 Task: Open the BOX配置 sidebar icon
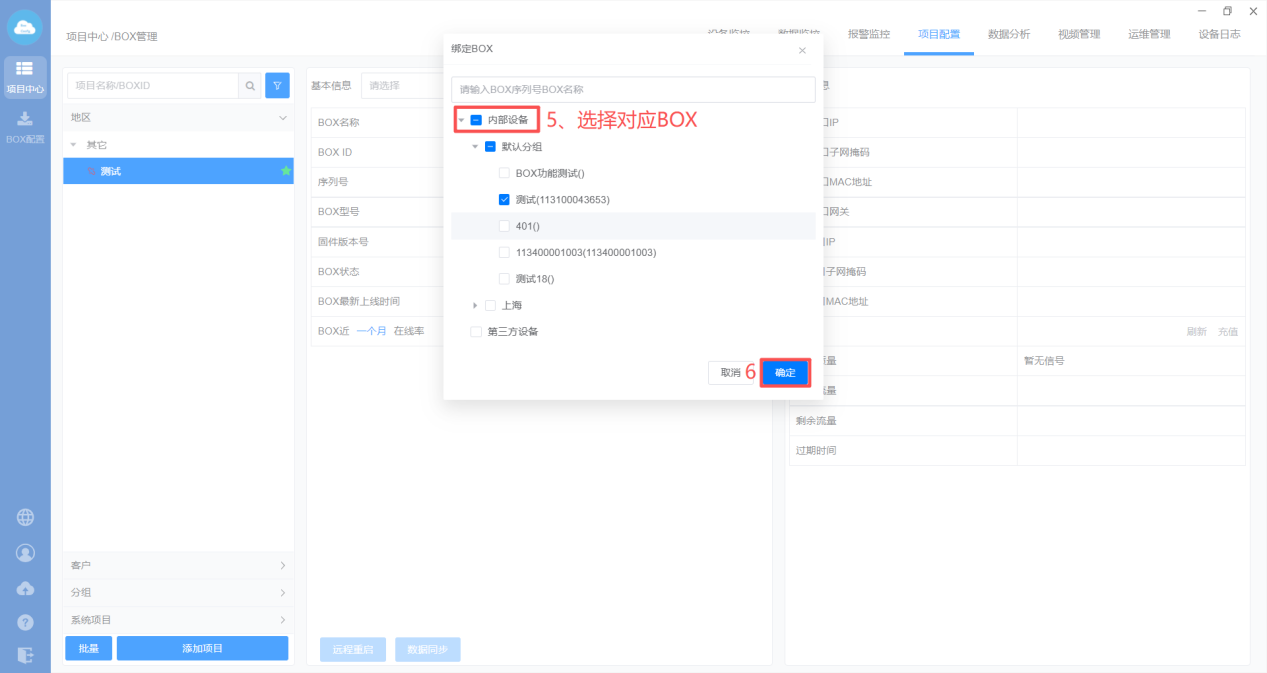25,126
